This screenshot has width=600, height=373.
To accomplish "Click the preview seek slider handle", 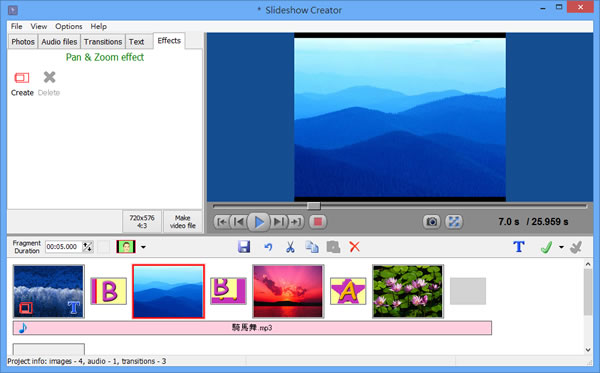I will point(313,206).
